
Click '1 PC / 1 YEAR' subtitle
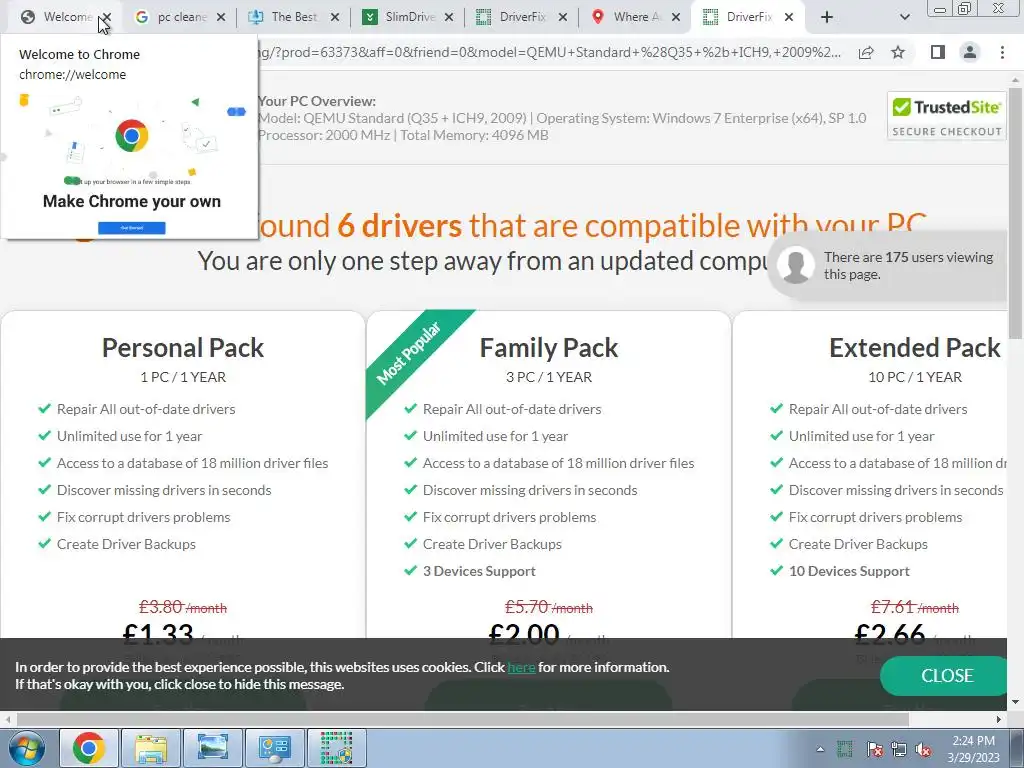(183, 377)
